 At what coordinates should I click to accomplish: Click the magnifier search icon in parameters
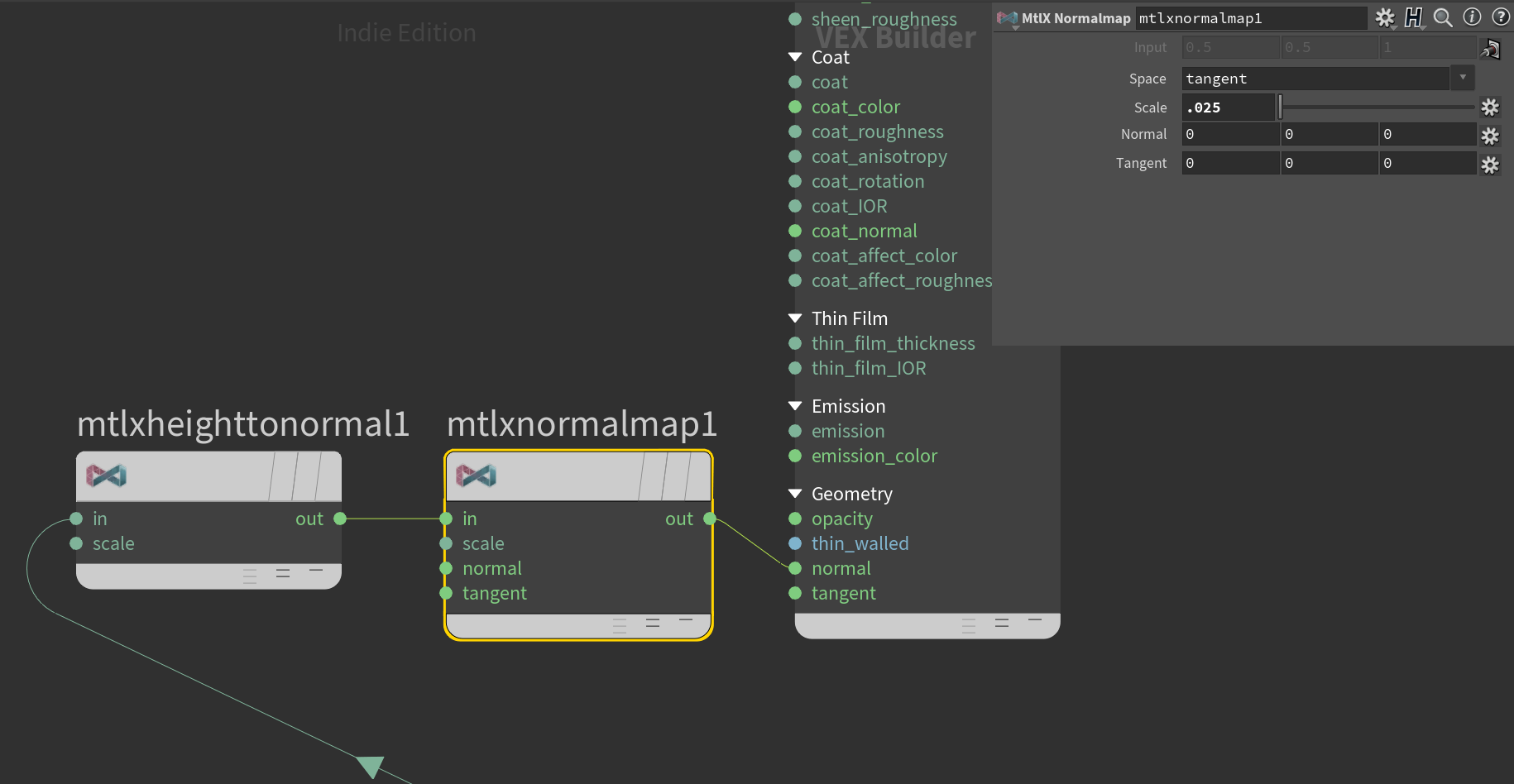click(x=1442, y=17)
